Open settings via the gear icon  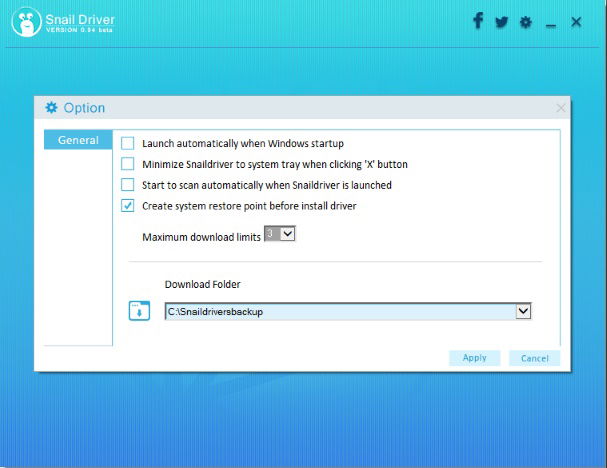[x=525, y=22]
